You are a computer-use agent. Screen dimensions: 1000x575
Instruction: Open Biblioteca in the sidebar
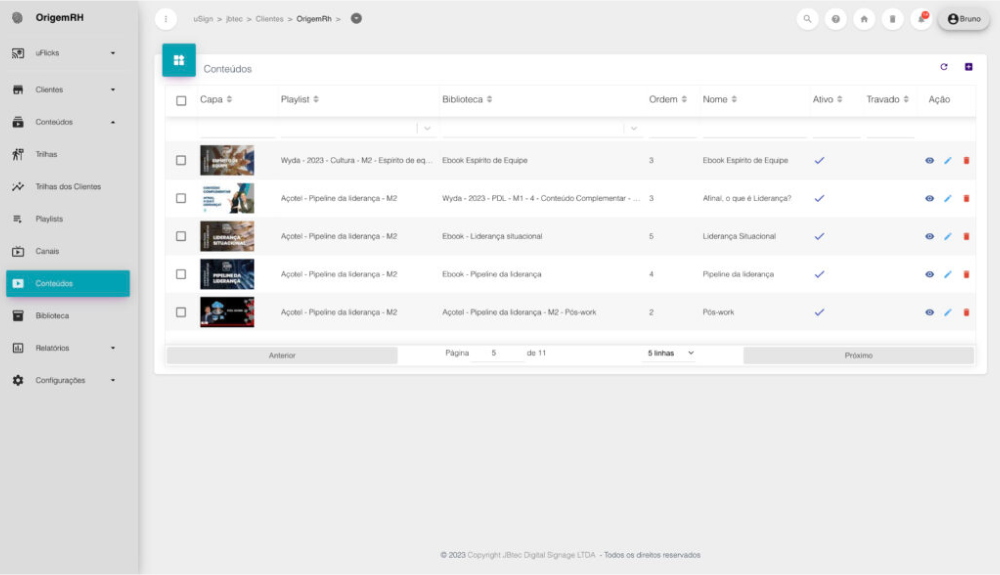coord(52,316)
